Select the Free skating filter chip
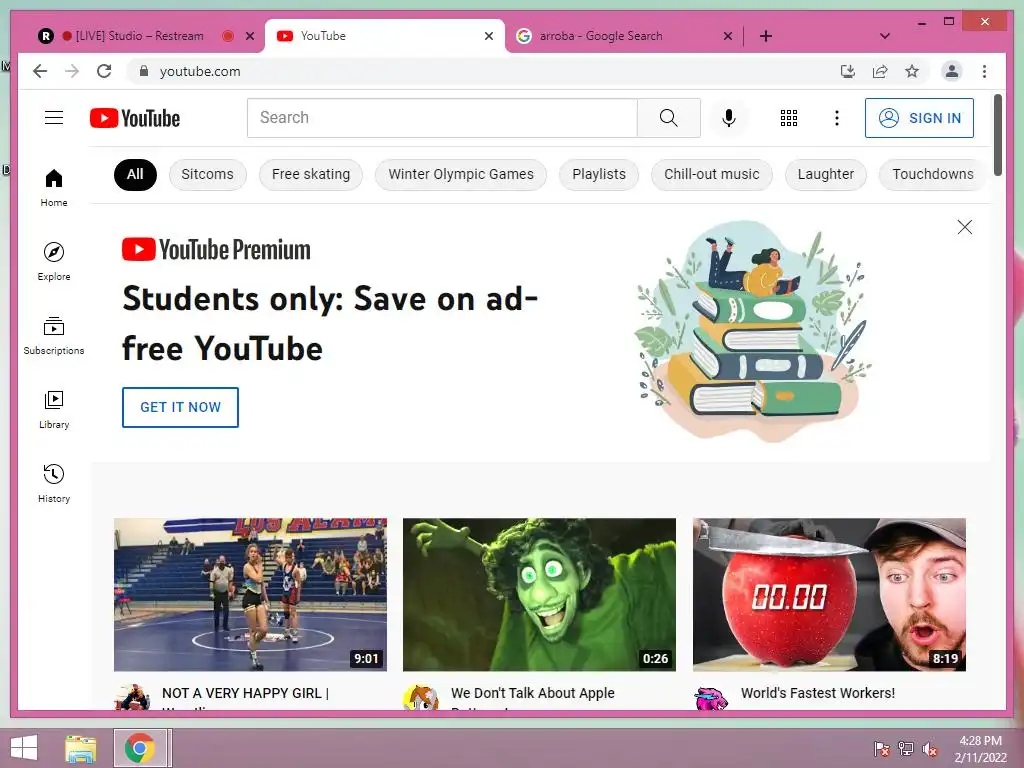Image resolution: width=1024 pixels, height=768 pixels. pos(311,174)
